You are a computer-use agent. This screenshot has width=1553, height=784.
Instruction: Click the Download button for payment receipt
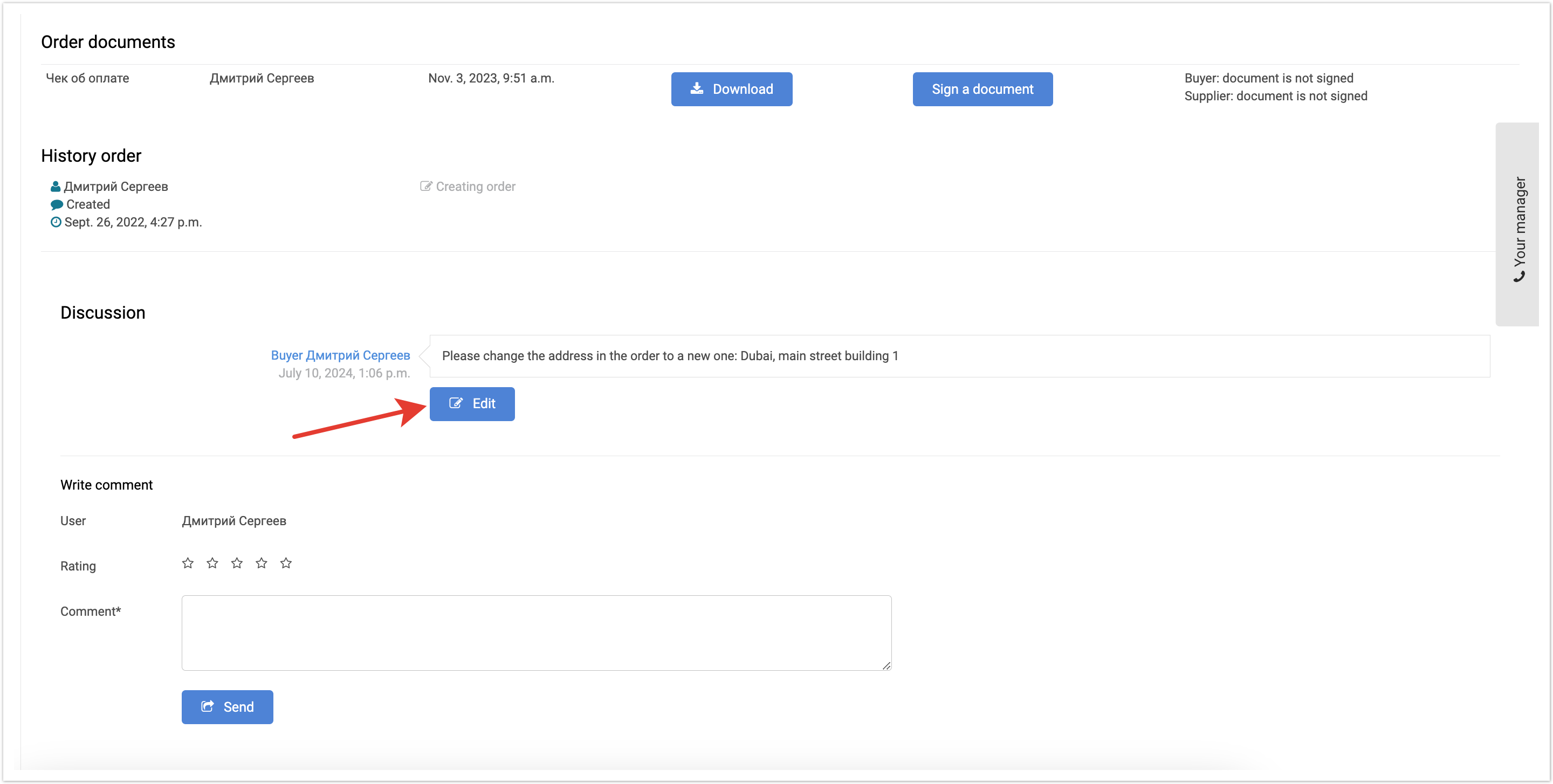point(731,89)
